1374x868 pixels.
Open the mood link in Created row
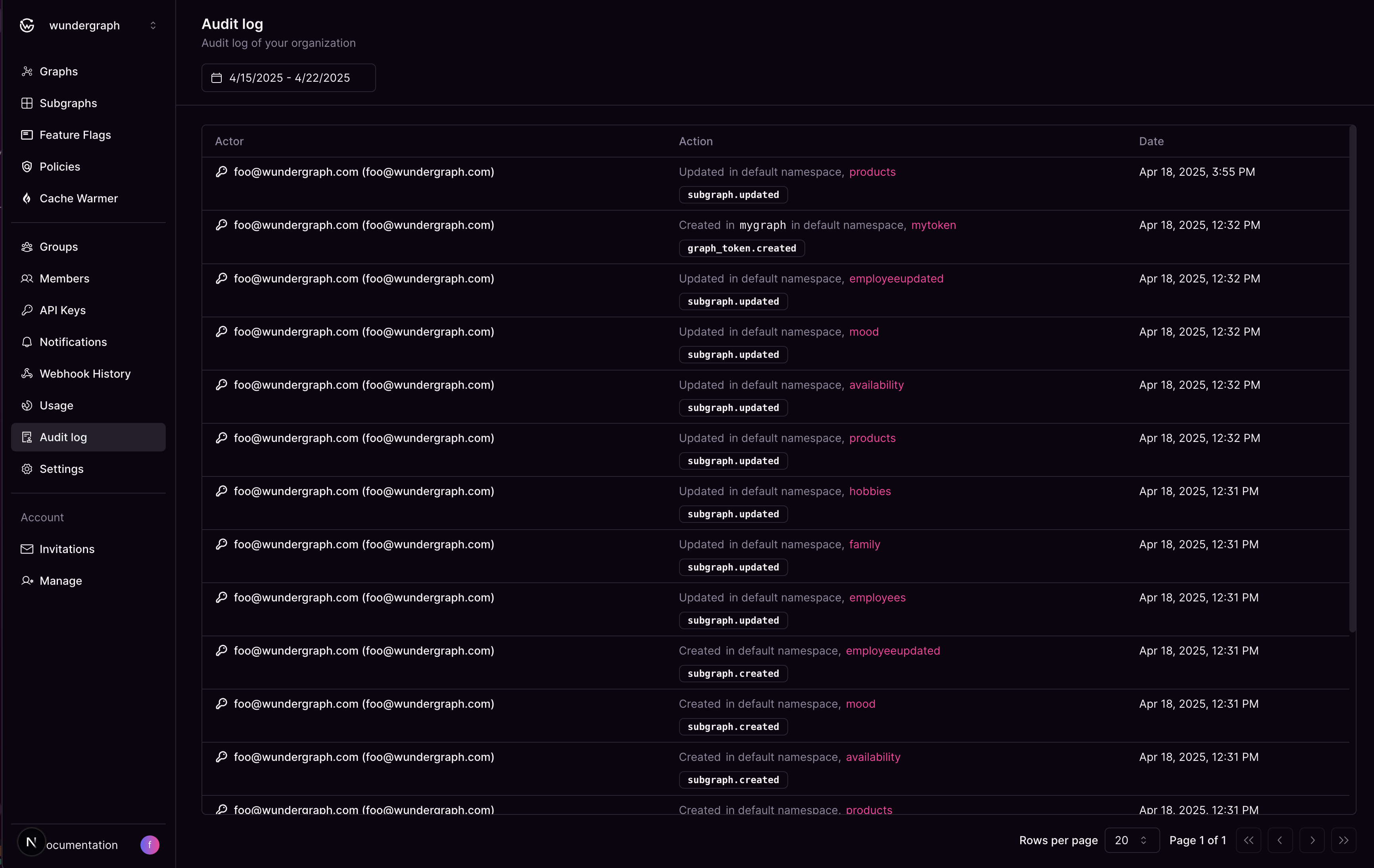(860, 704)
